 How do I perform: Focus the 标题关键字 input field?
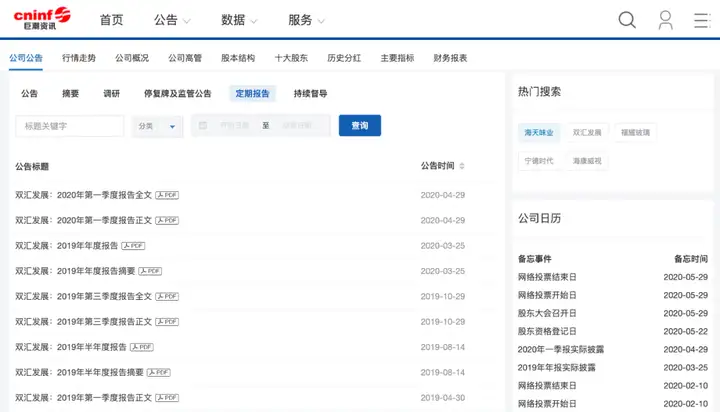pyautogui.click(x=70, y=126)
